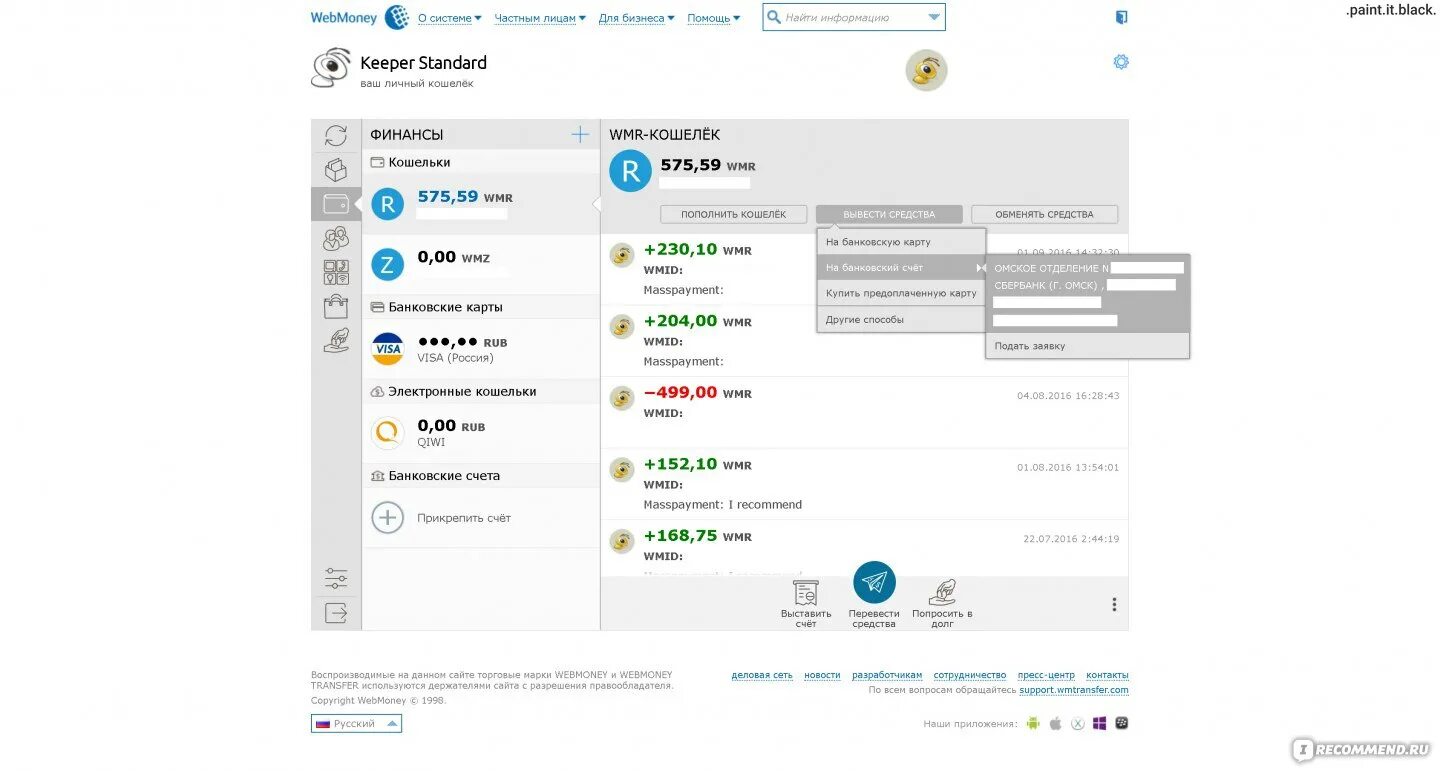This screenshot has height=771, width=1440.
Task: Click the ПОПОЛНИТЬ КОШЕЛЁК button
Action: pyautogui.click(x=733, y=214)
